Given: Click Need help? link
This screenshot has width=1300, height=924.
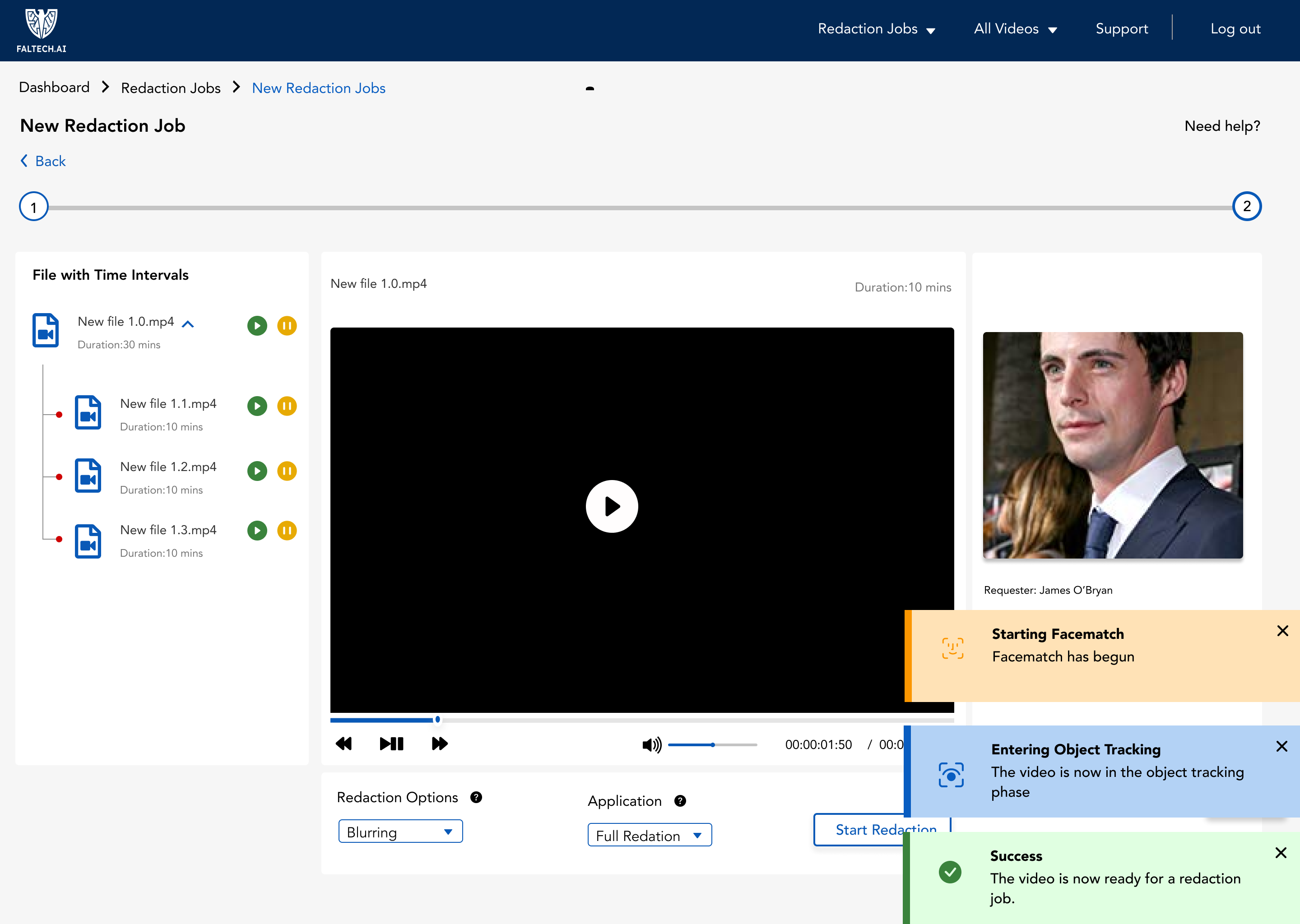Looking at the screenshot, I should pos(1222,126).
